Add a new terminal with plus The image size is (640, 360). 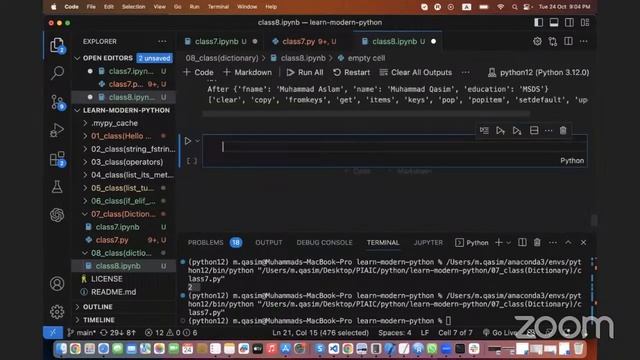(498, 242)
